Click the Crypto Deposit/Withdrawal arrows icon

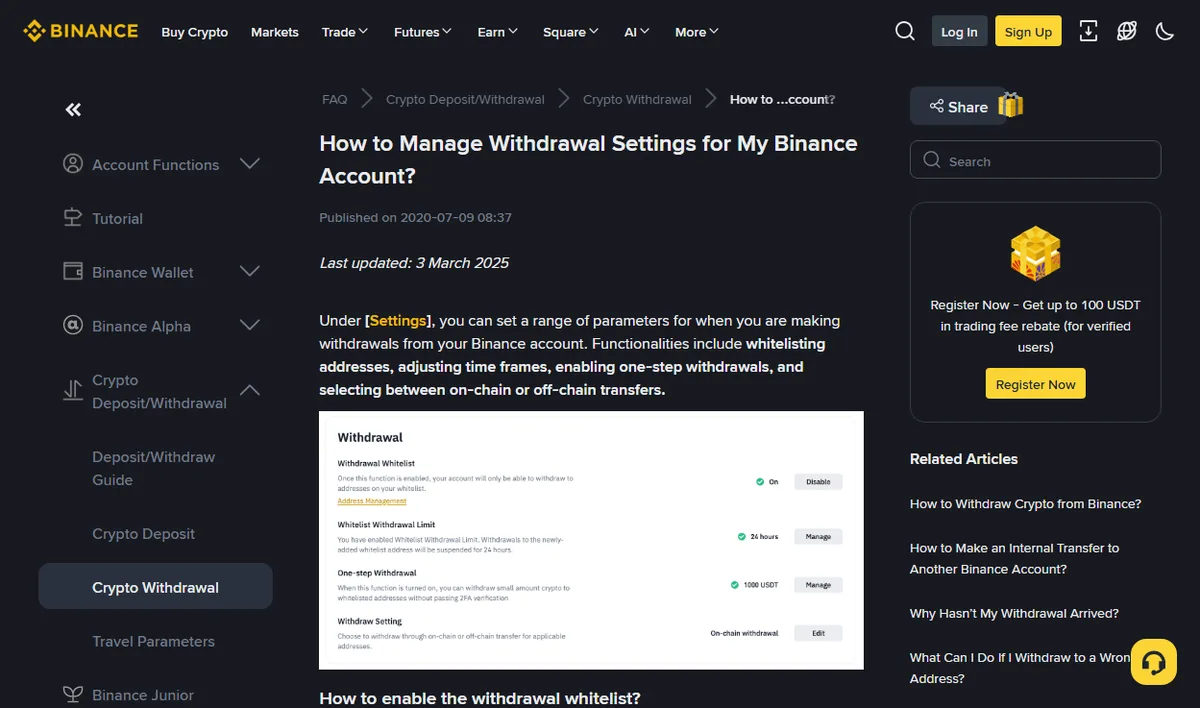pos(72,391)
